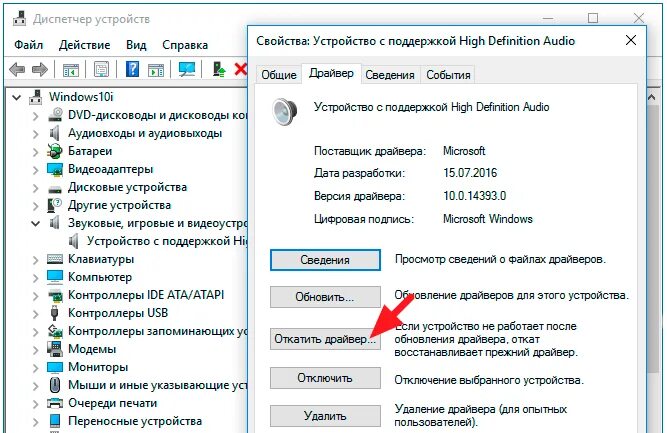
Task: Select the Другие устройства tree item
Action: coord(120,205)
